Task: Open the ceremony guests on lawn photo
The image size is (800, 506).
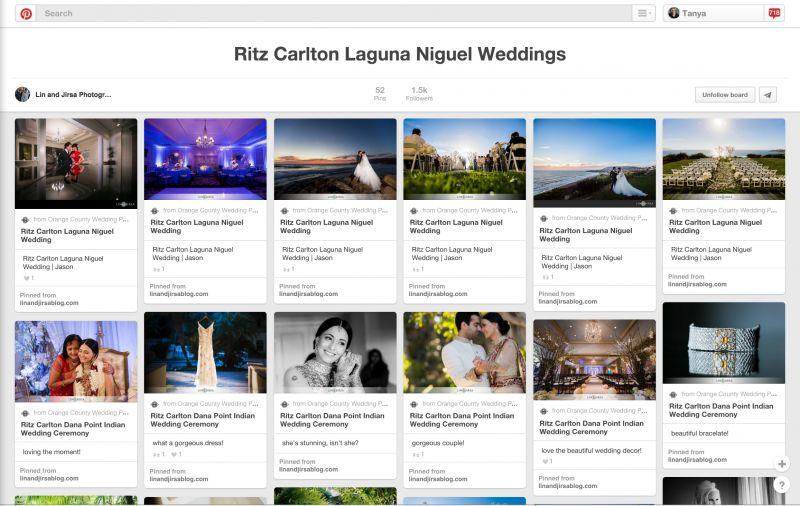Action: 464,159
